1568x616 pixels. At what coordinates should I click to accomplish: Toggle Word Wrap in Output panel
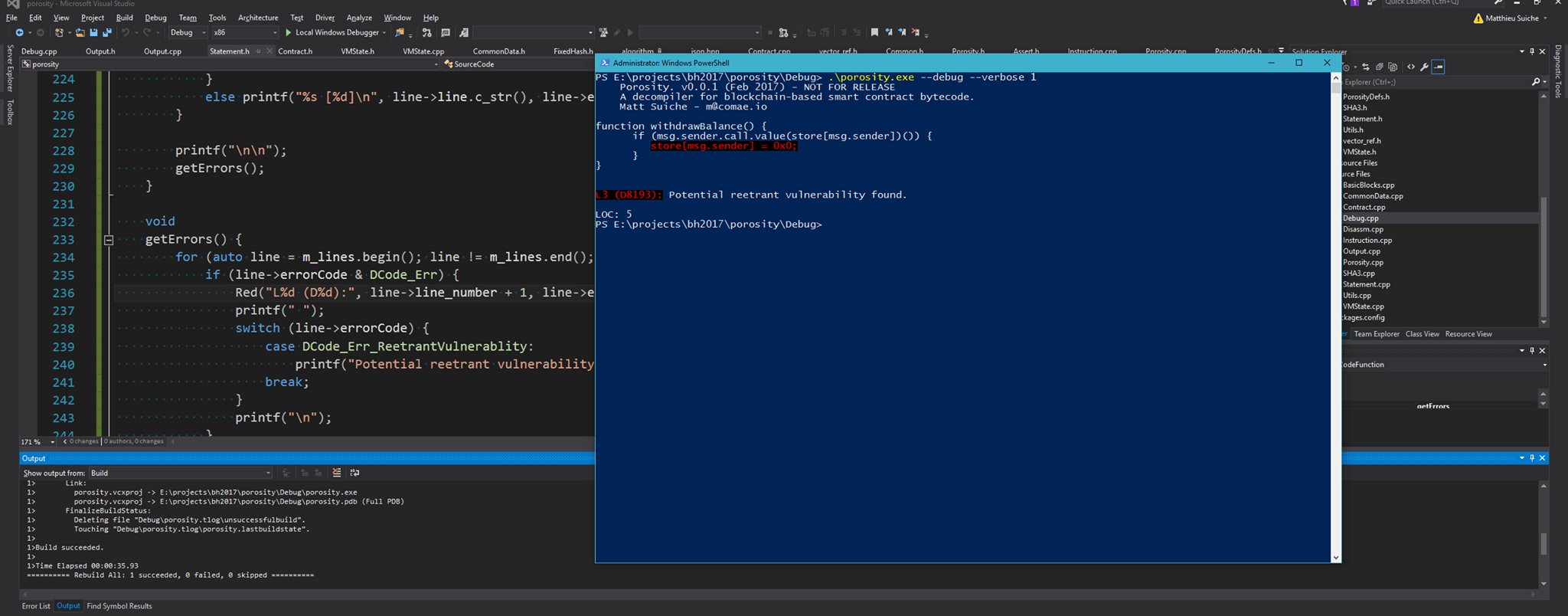[354, 473]
